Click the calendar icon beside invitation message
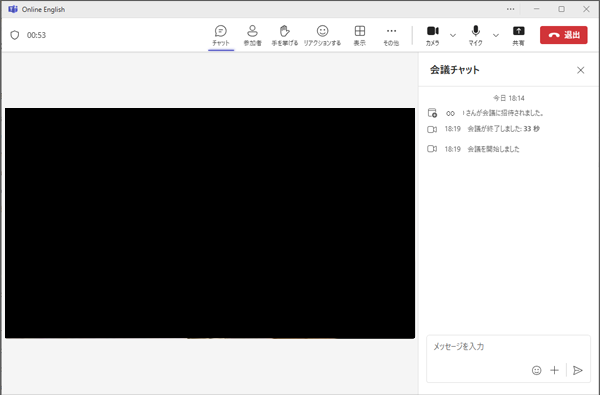600x395 pixels. pos(432,113)
